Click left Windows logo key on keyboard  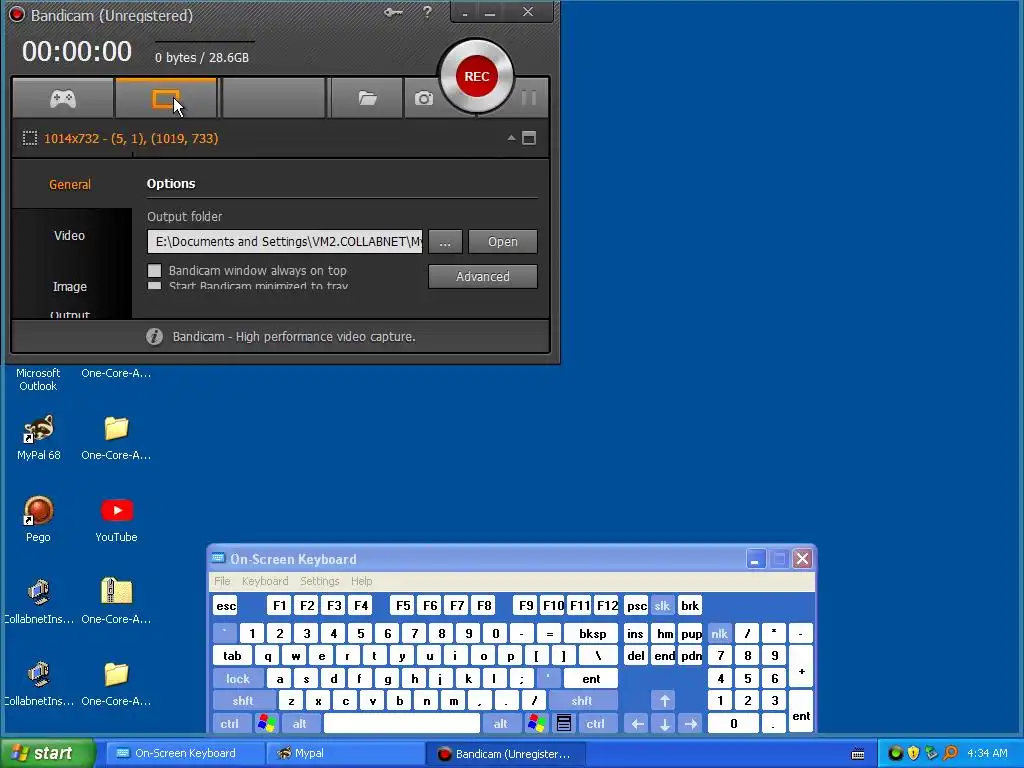(x=266, y=724)
